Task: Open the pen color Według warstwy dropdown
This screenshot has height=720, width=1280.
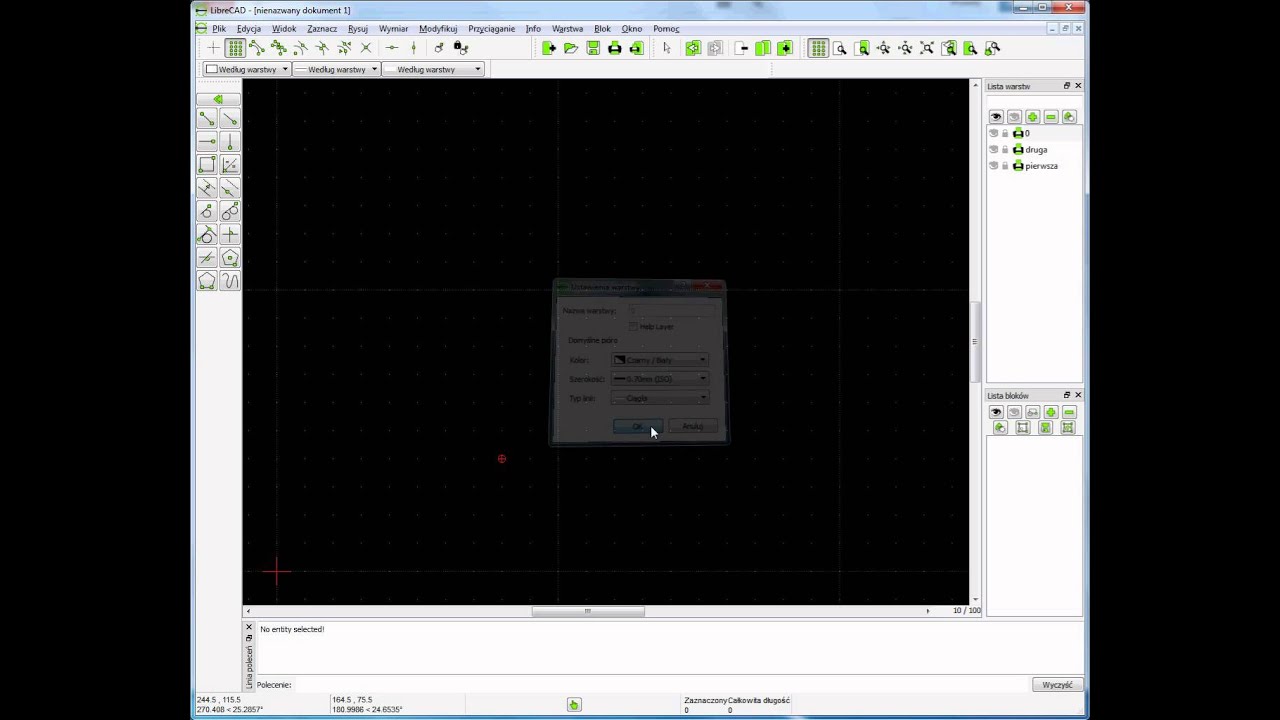Action: [246, 69]
